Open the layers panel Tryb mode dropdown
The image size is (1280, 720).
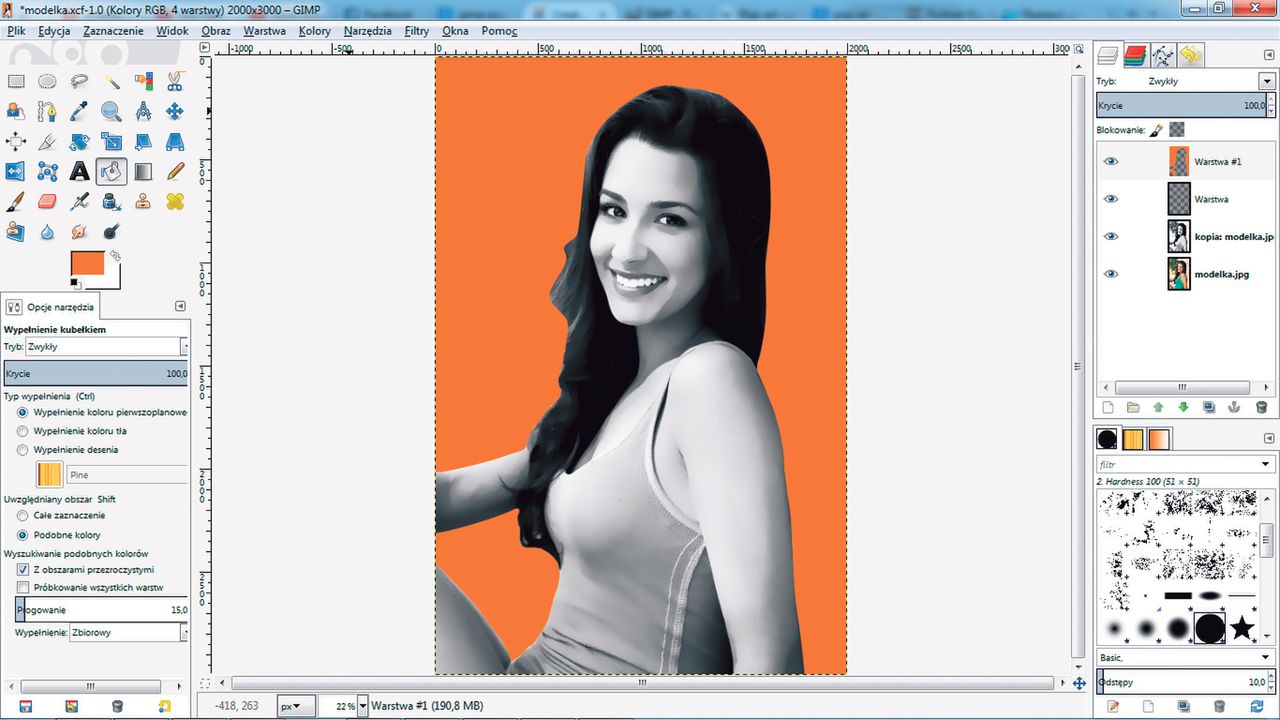[x=1266, y=81]
